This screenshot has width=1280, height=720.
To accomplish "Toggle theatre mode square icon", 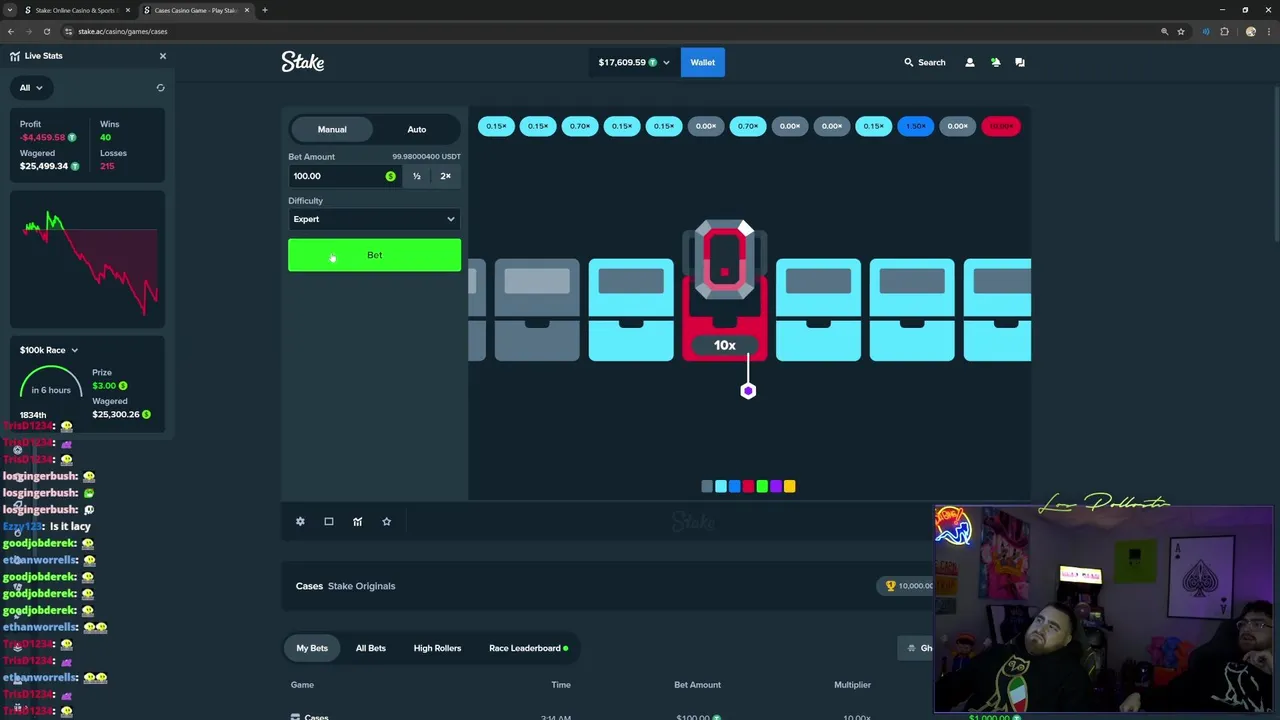I will [x=329, y=521].
